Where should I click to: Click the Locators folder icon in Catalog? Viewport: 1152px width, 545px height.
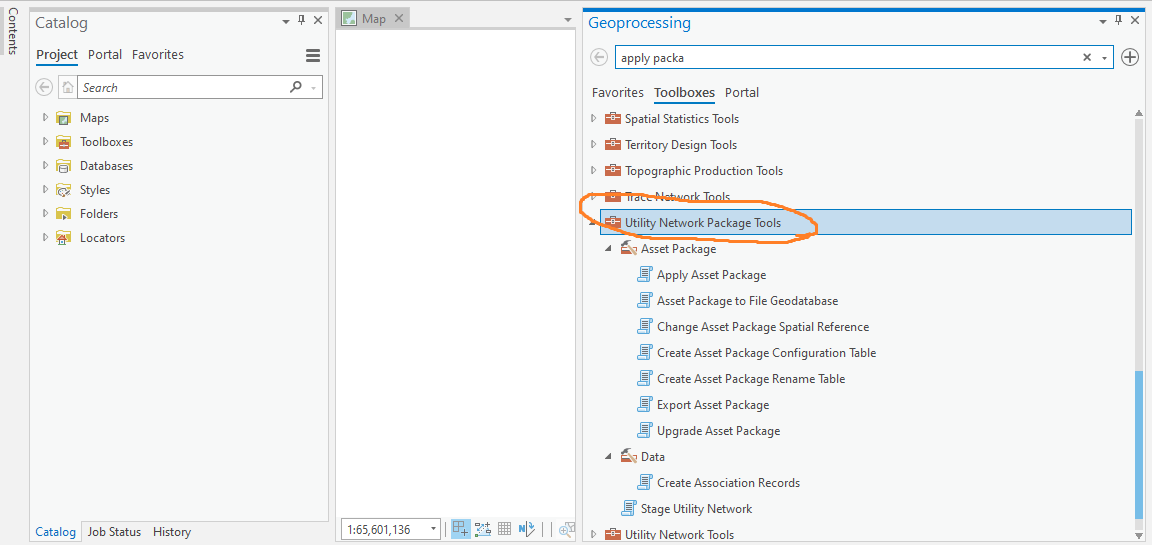(63, 238)
